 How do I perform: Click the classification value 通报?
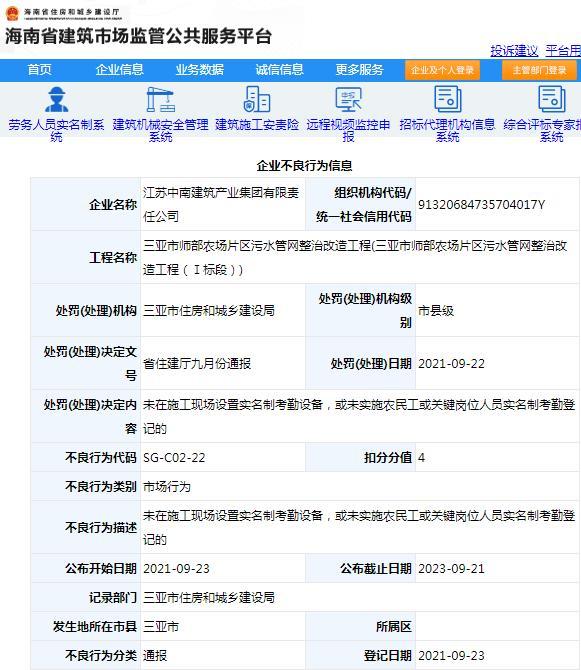tap(155, 655)
